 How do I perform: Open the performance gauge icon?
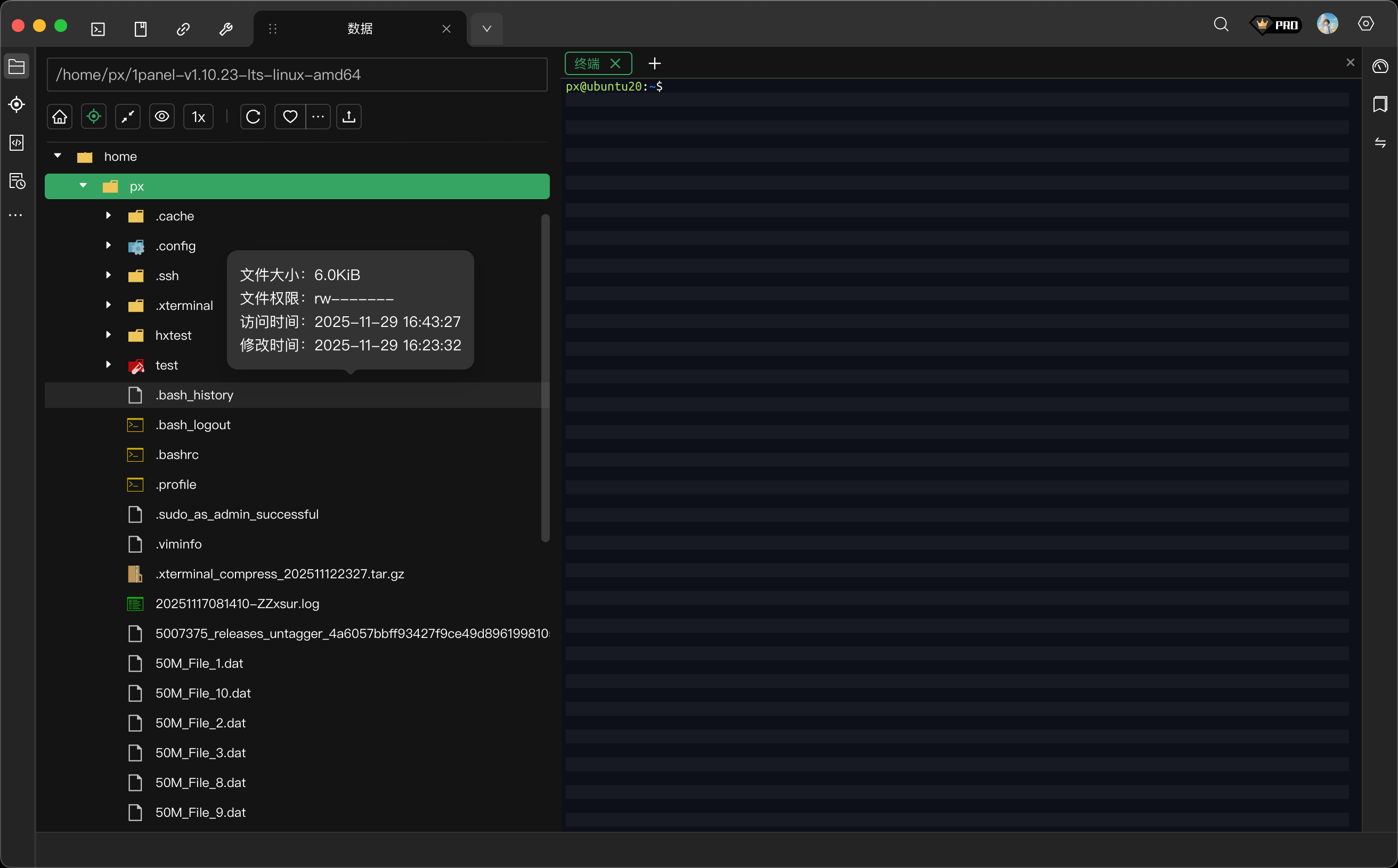coord(1380,67)
